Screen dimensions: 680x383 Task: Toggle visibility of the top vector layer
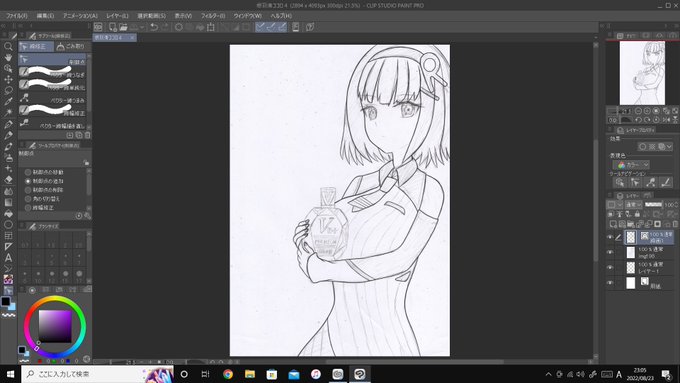(x=610, y=237)
